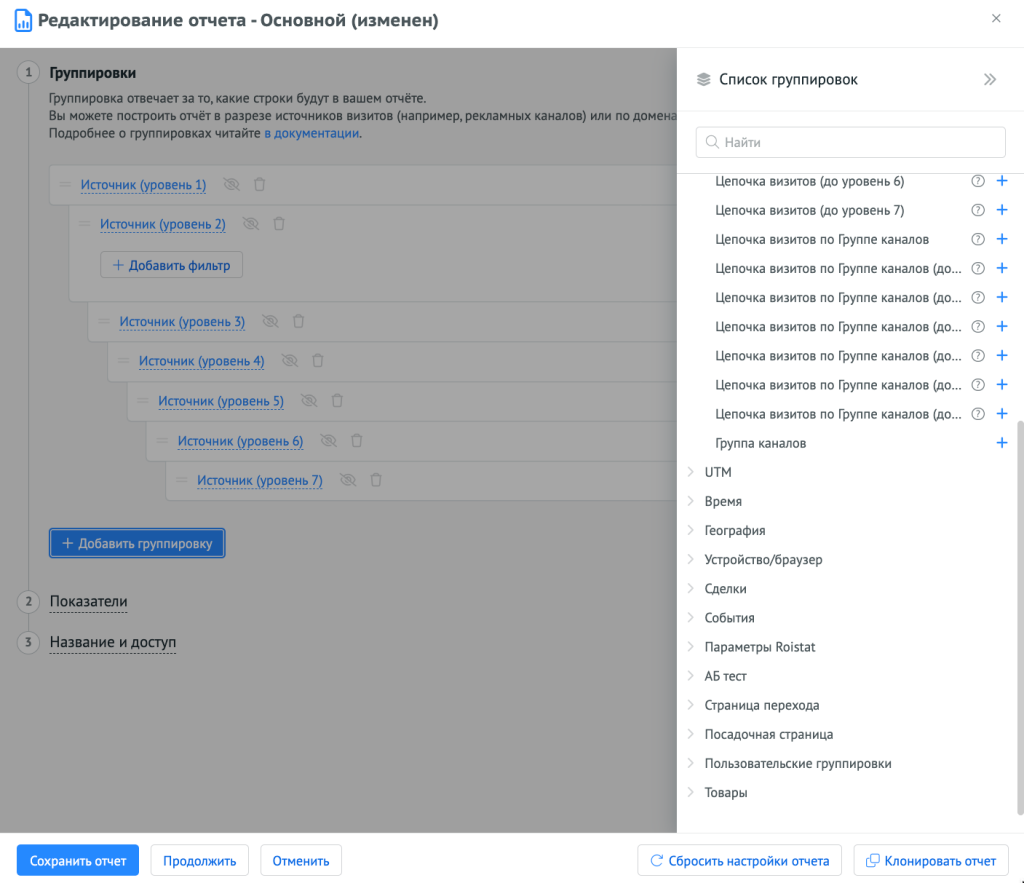Viewport: 1024px width, 883px height.
Task: Click the drag handle of Источник (уровень 1)
Action: pos(65,185)
